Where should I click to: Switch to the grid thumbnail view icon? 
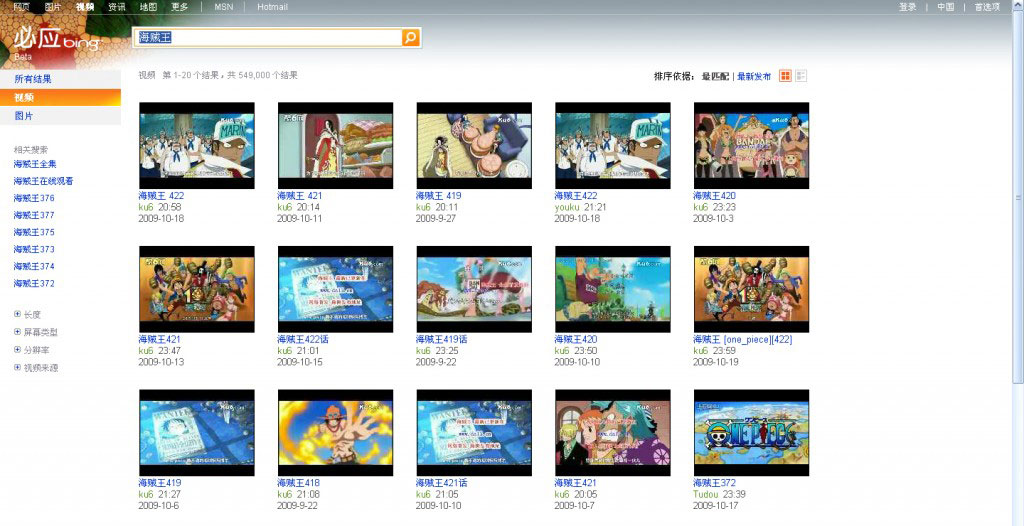(786, 76)
